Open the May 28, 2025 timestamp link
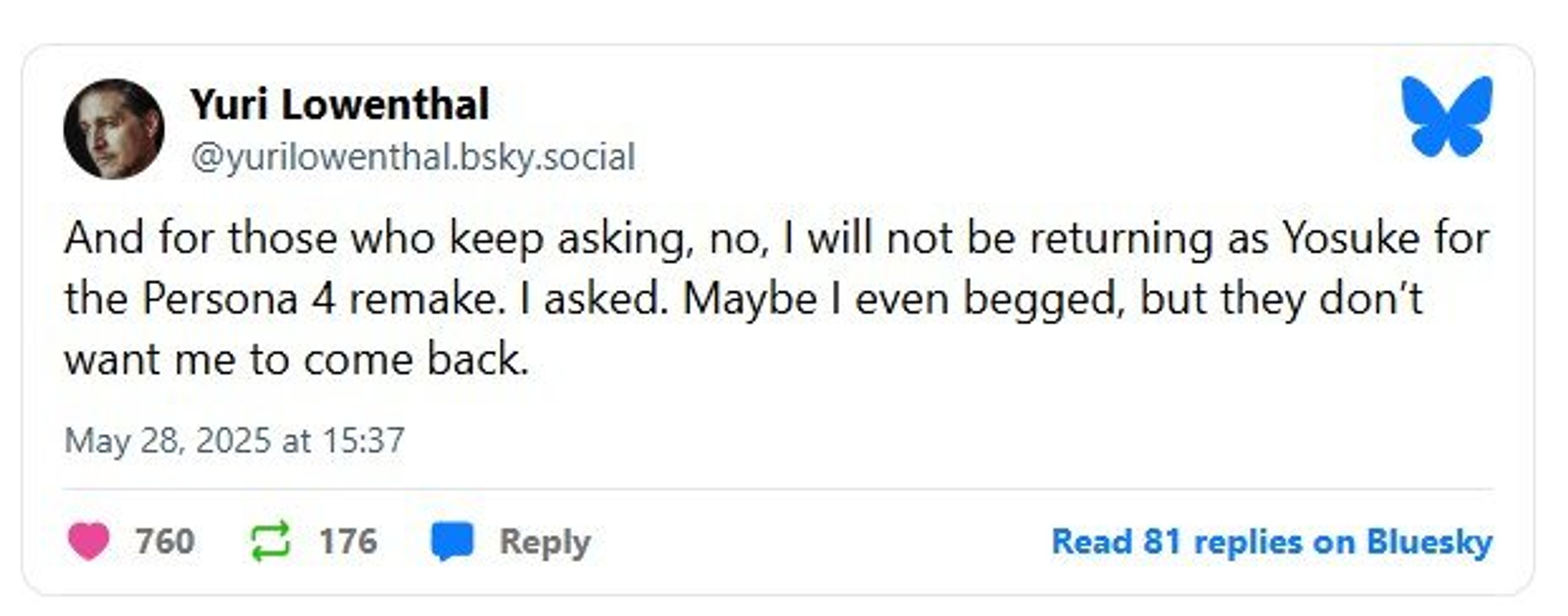The width and height of the screenshot is (1568, 616). (x=234, y=440)
